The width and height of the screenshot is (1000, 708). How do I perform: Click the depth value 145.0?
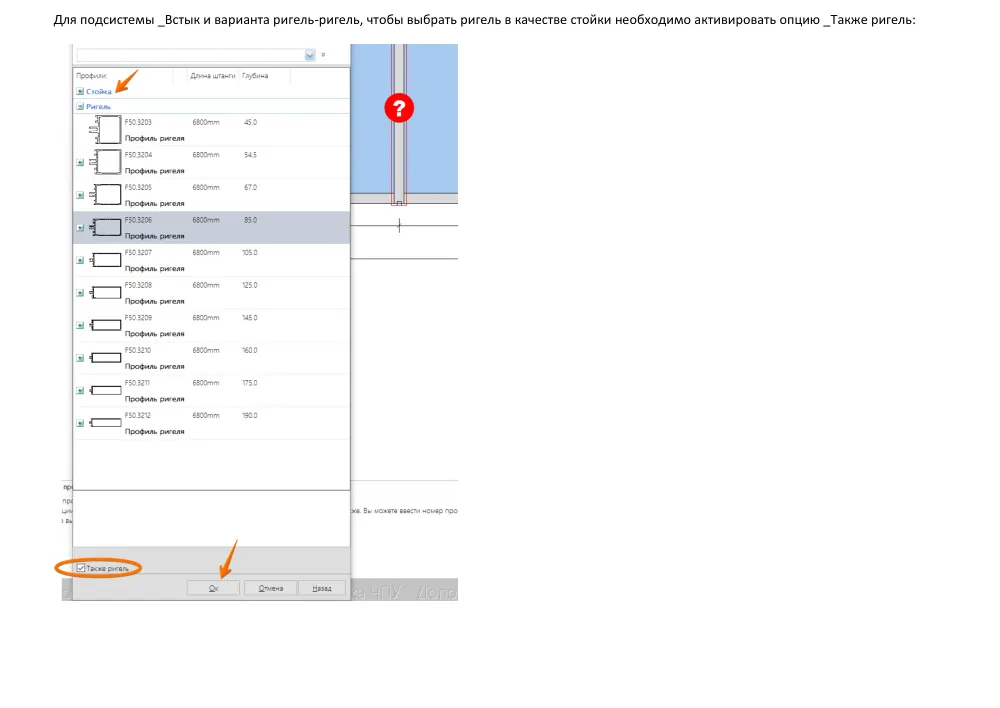(250, 318)
